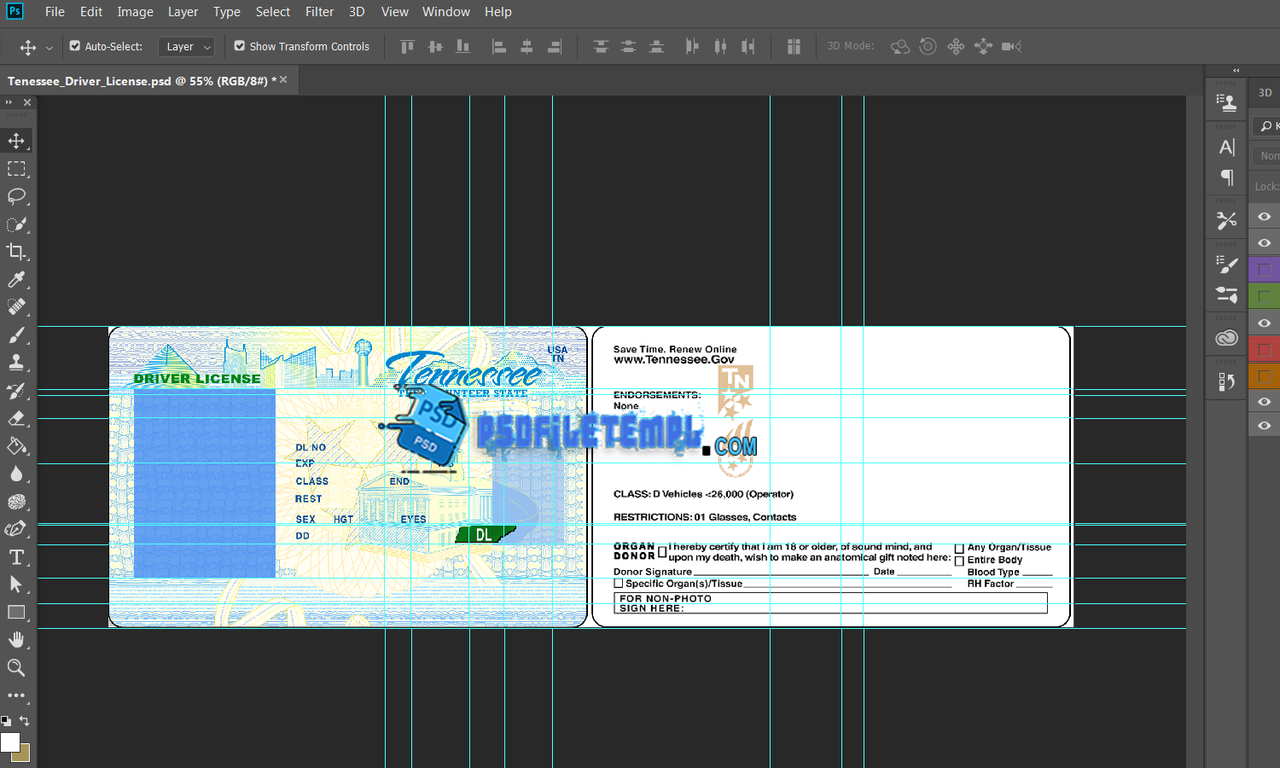The width and height of the screenshot is (1280, 768).
Task: Select the Zoom tool
Action: click(17, 667)
